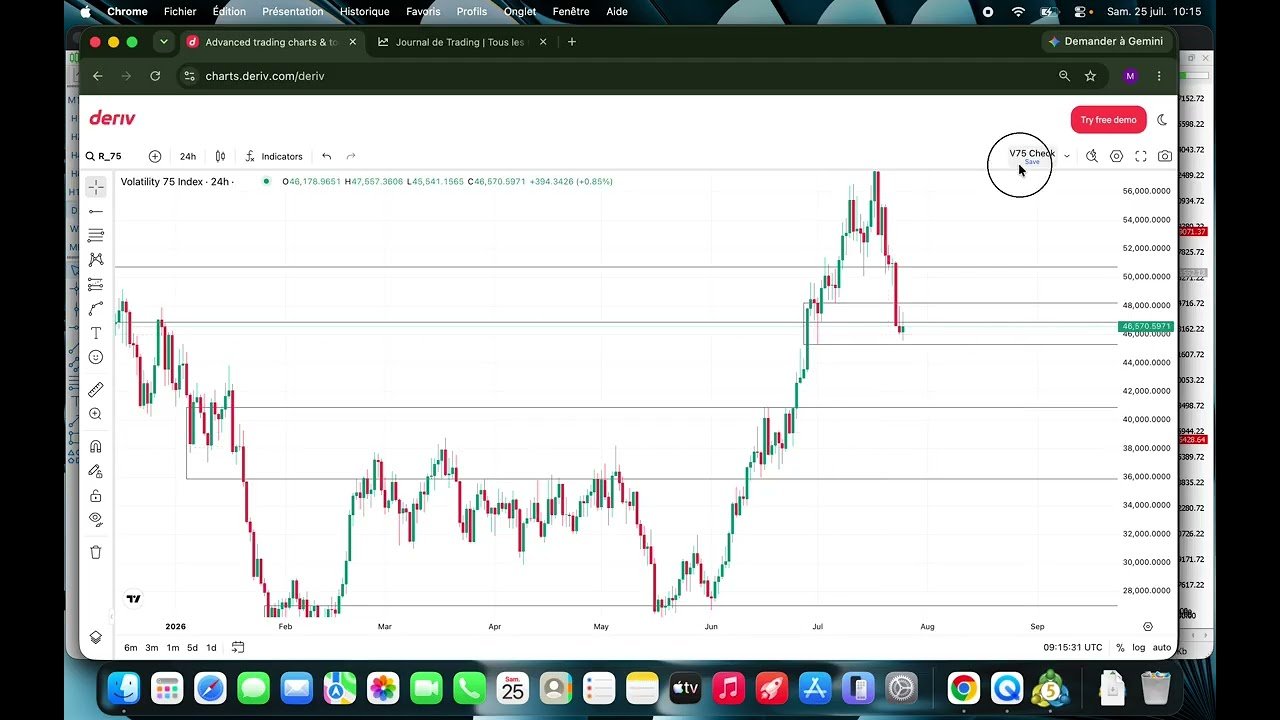Open the candle chart style menu

tap(220, 156)
